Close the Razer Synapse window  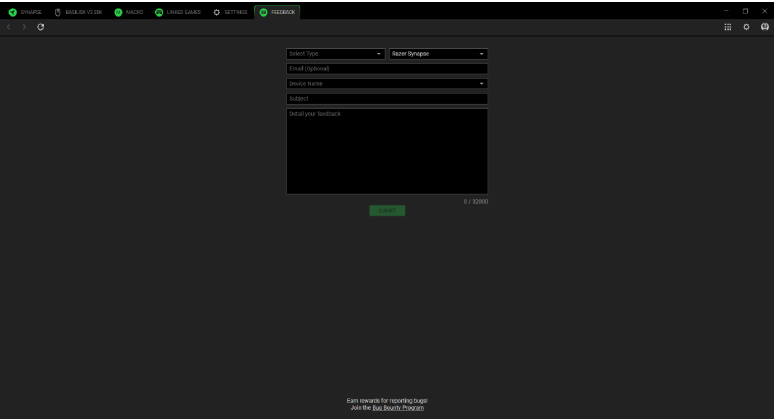click(x=765, y=11)
